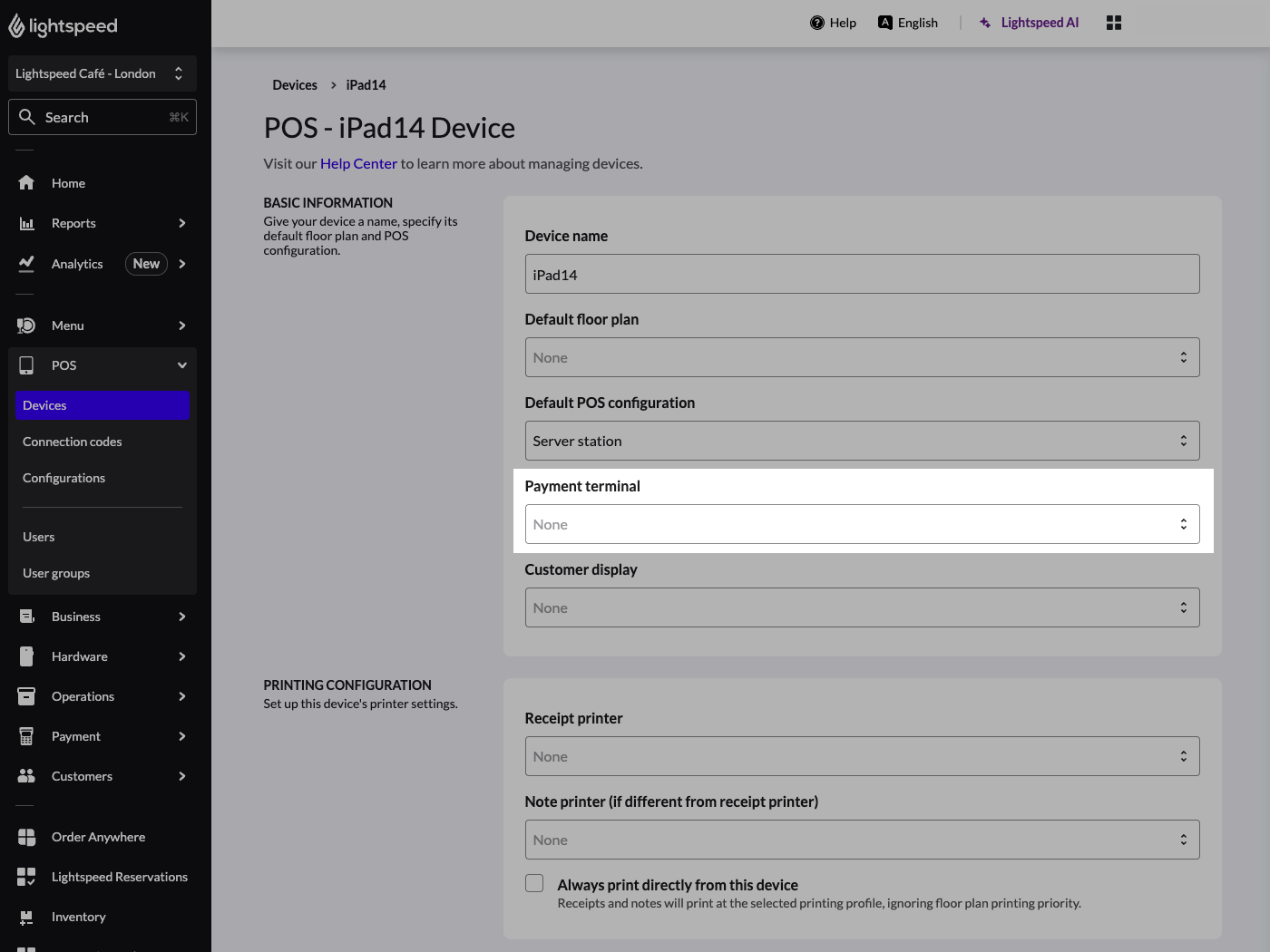Open Reports via its bar chart icon

(x=26, y=222)
